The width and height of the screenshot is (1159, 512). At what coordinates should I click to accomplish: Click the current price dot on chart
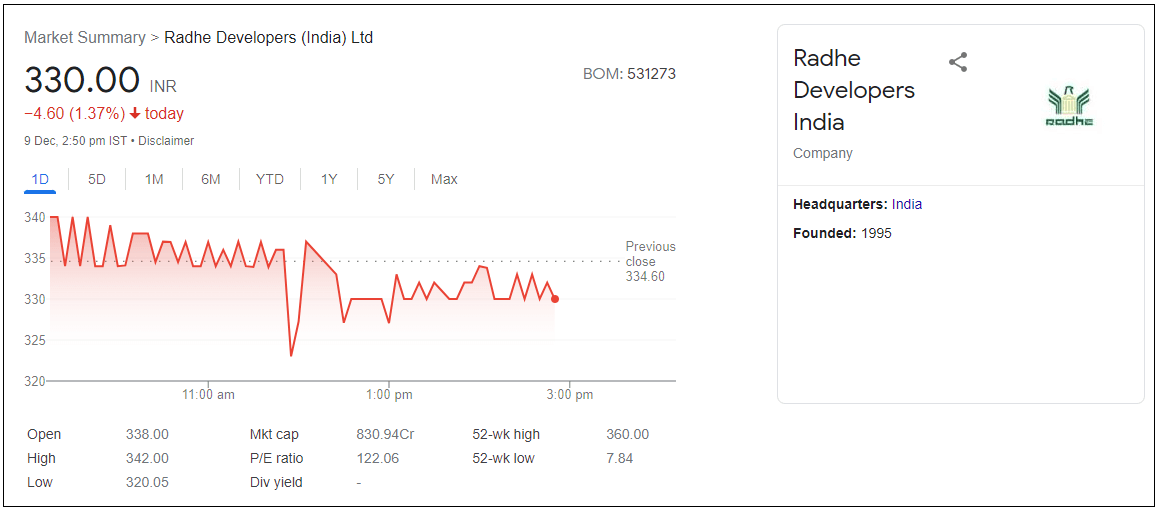point(555,299)
